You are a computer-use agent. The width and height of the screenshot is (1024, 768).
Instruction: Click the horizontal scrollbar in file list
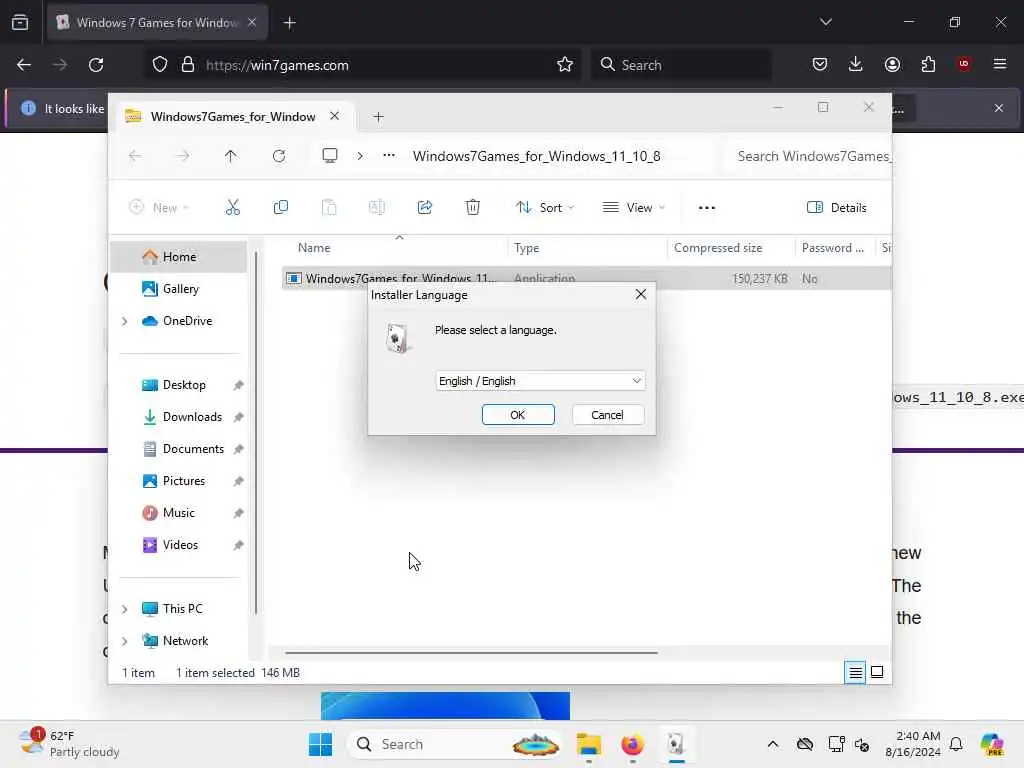point(471,652)
